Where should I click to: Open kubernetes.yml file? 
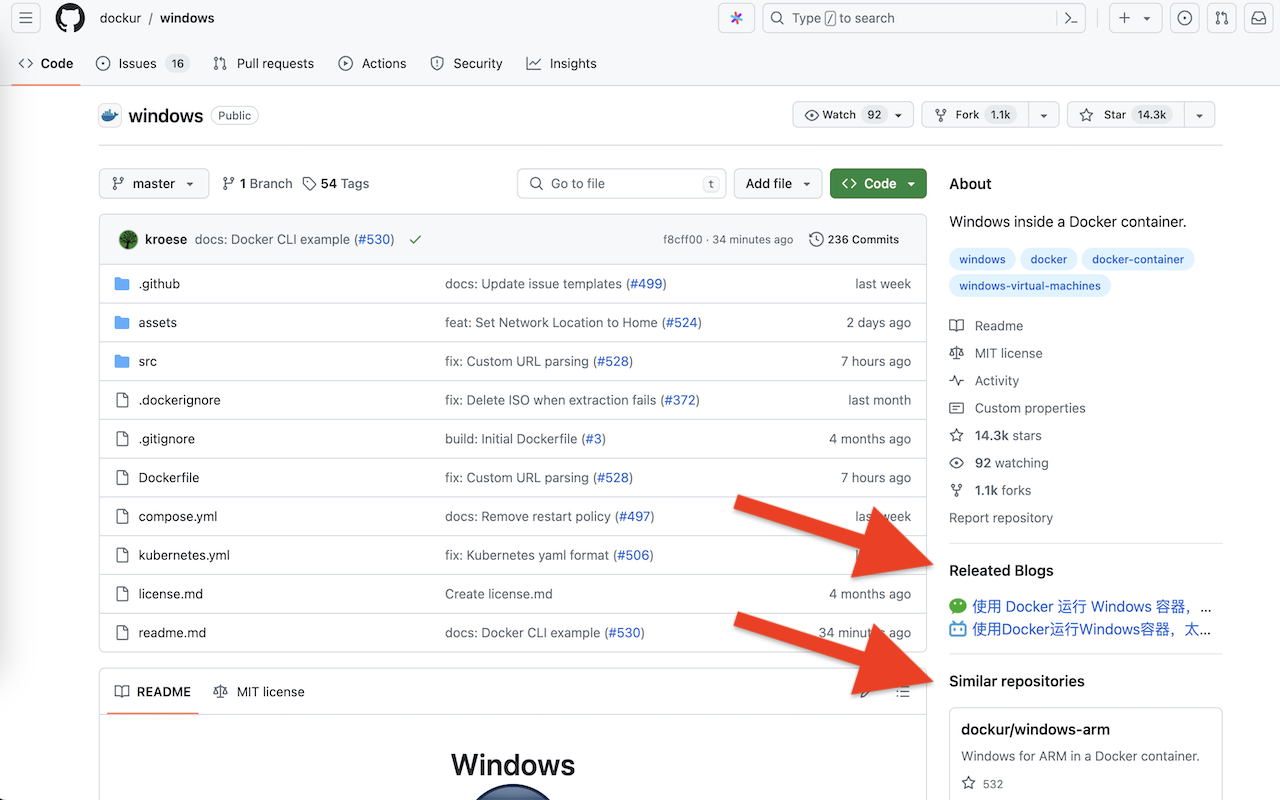pos(184,555)
